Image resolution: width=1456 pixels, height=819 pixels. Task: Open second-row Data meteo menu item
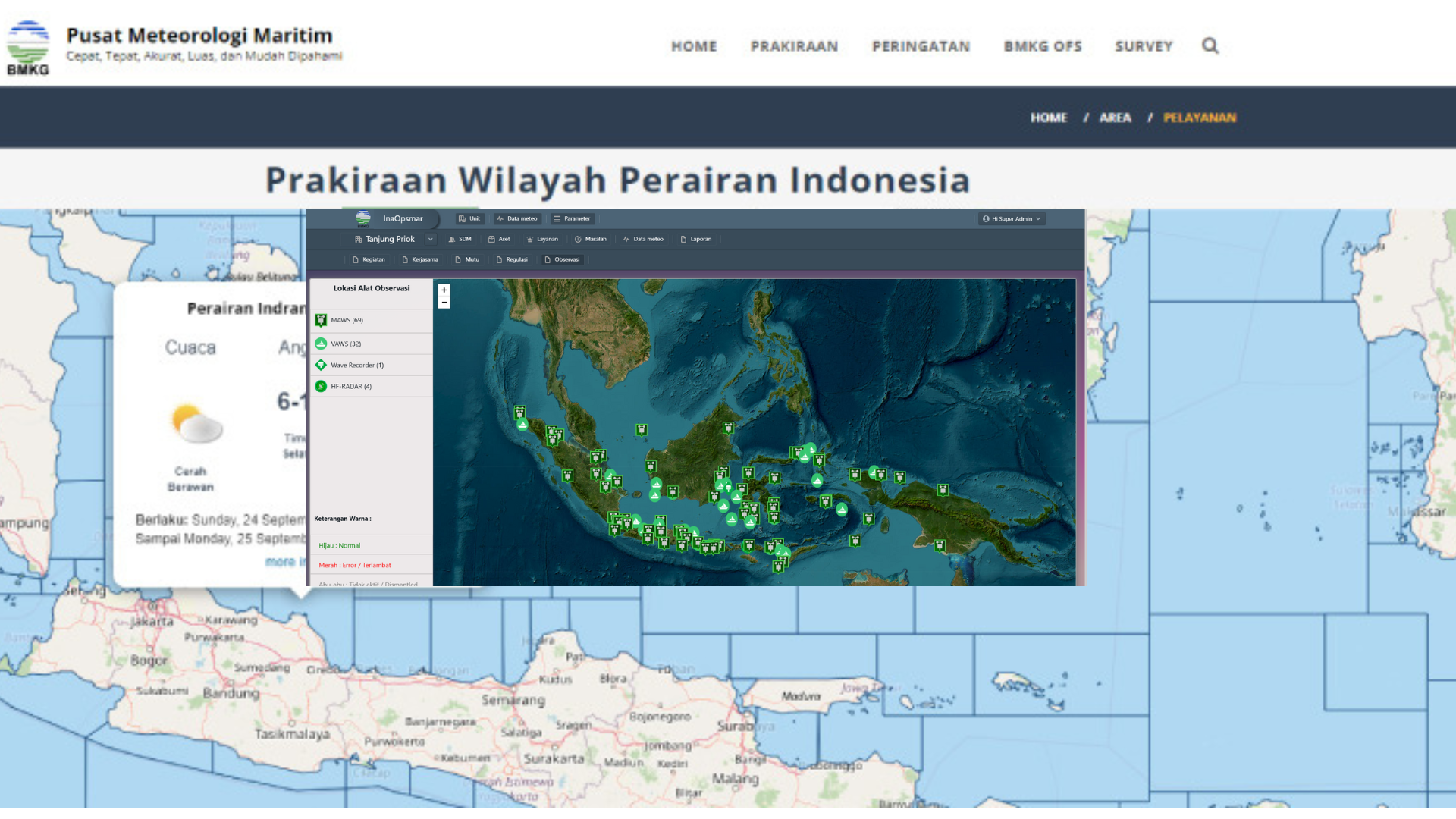[643, 239]
